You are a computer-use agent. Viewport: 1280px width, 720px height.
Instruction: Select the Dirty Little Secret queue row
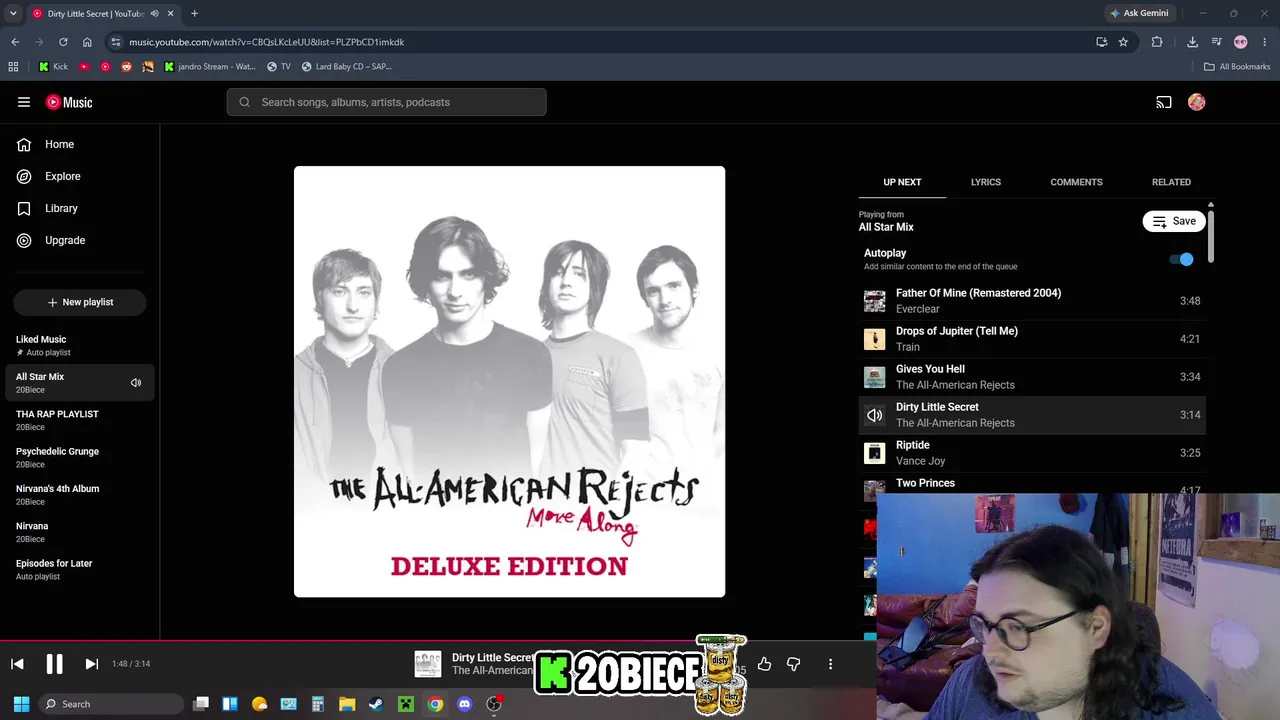point(1032,415)
